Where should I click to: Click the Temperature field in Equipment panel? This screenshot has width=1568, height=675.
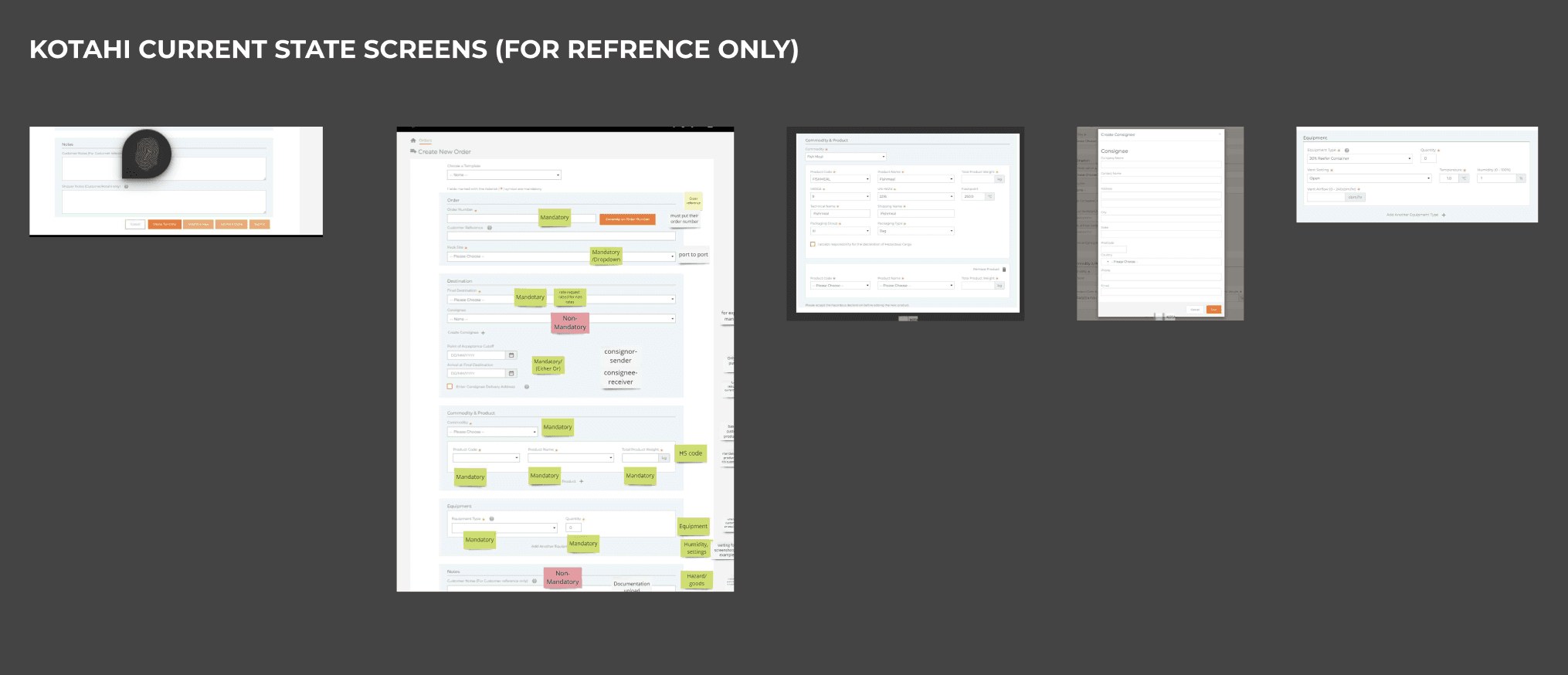1448,178
